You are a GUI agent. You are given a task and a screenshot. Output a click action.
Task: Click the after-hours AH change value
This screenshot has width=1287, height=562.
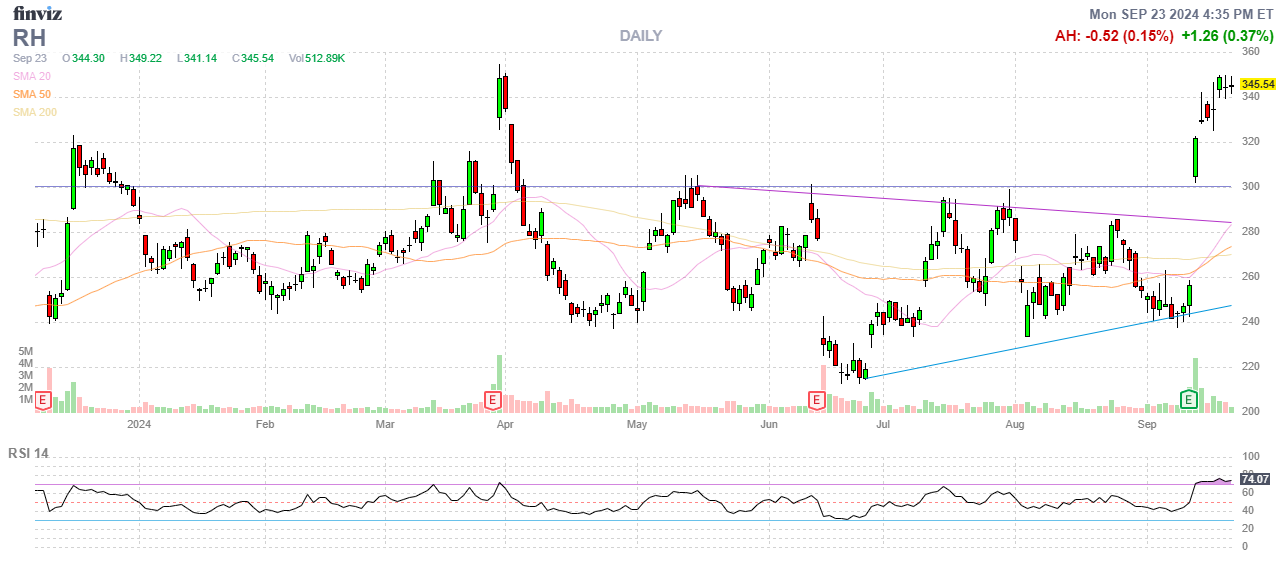coord(1114,36)
